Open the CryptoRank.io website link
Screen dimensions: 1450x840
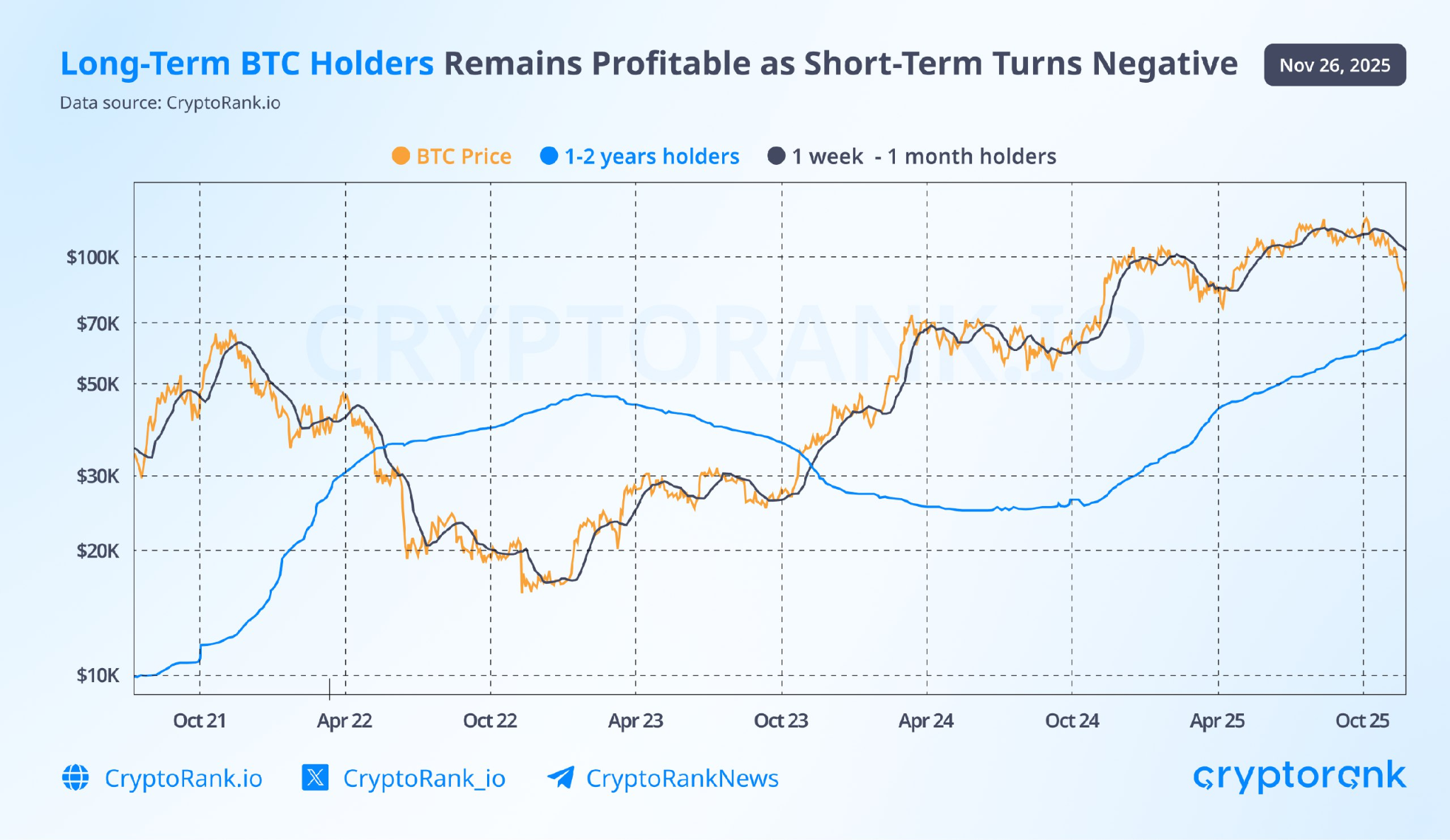[x=183, y=778]
